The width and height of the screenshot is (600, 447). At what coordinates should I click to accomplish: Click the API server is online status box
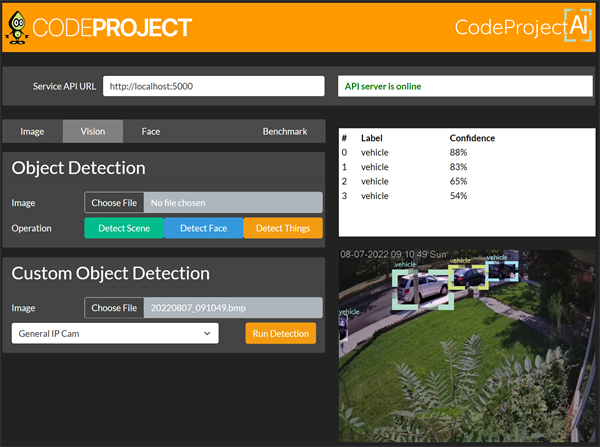(x=465, y=86)
